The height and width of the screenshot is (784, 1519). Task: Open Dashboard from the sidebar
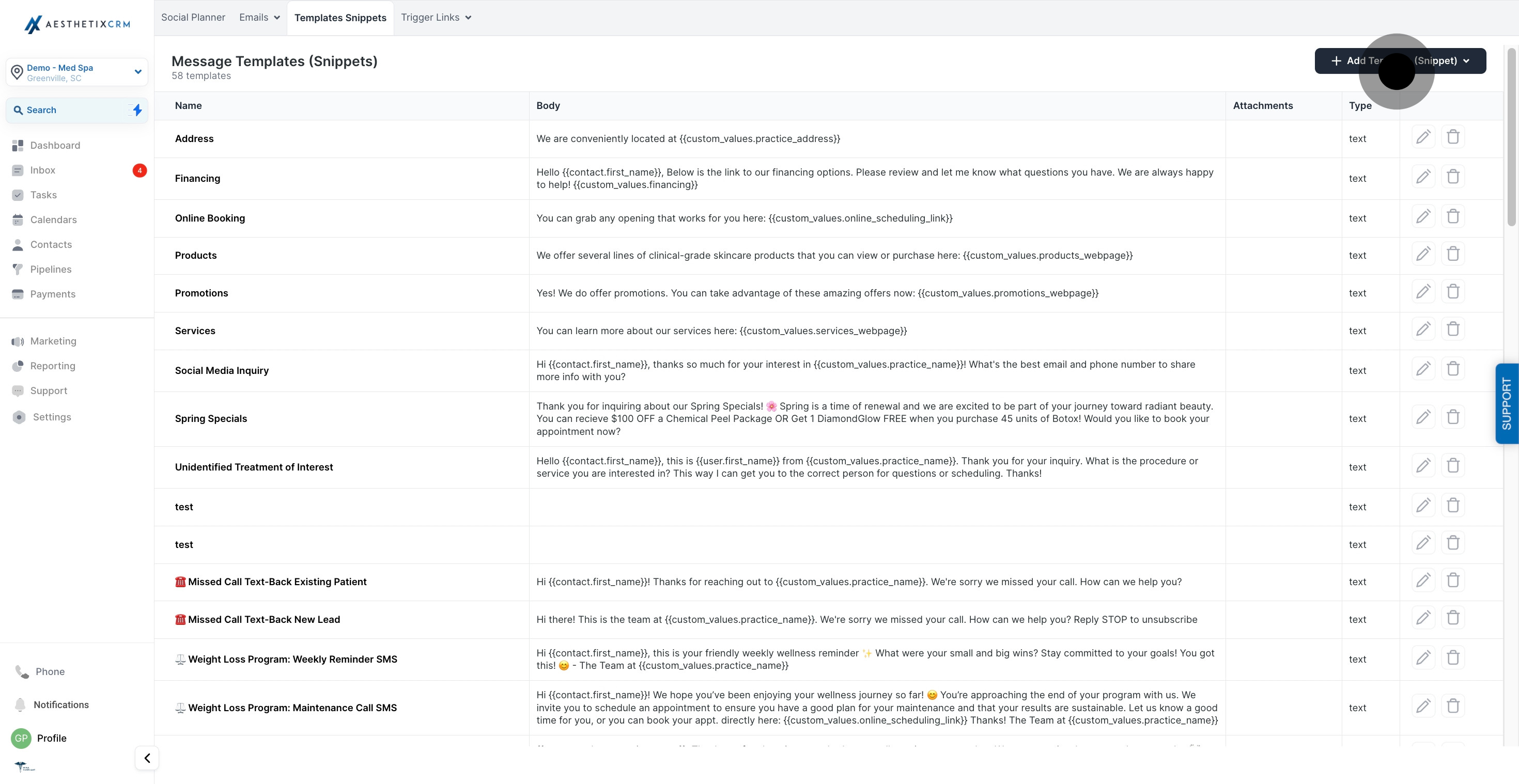(x=55, y=146)
